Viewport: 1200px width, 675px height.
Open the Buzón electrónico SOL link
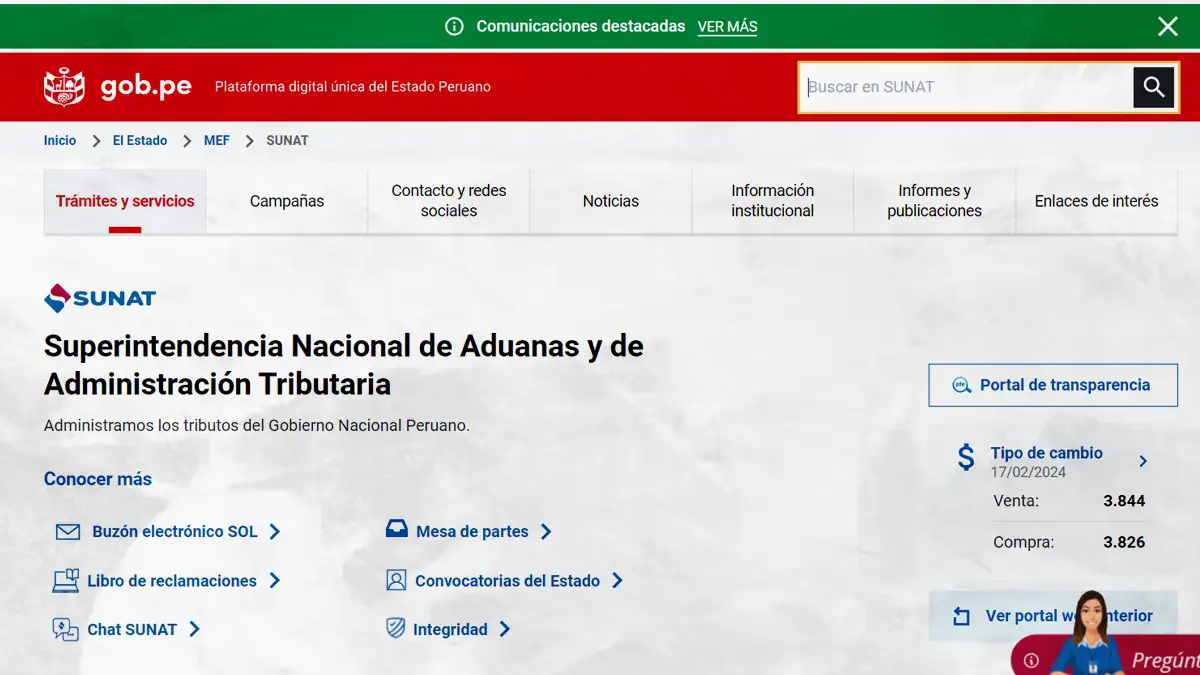click(x=175, y=532)
